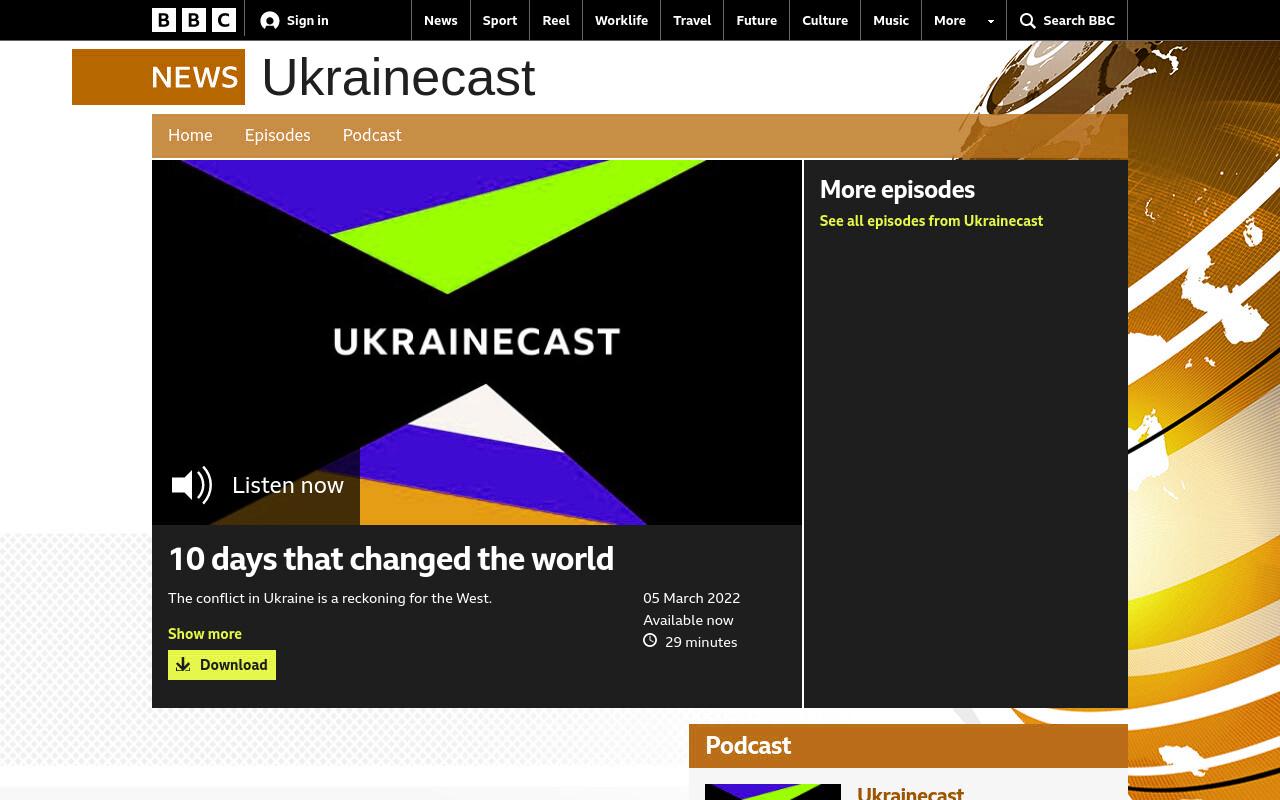Open the Ukrainecast link under Podcast
This screenshot has width=1280, height=800.
click(x=910, y=793)
